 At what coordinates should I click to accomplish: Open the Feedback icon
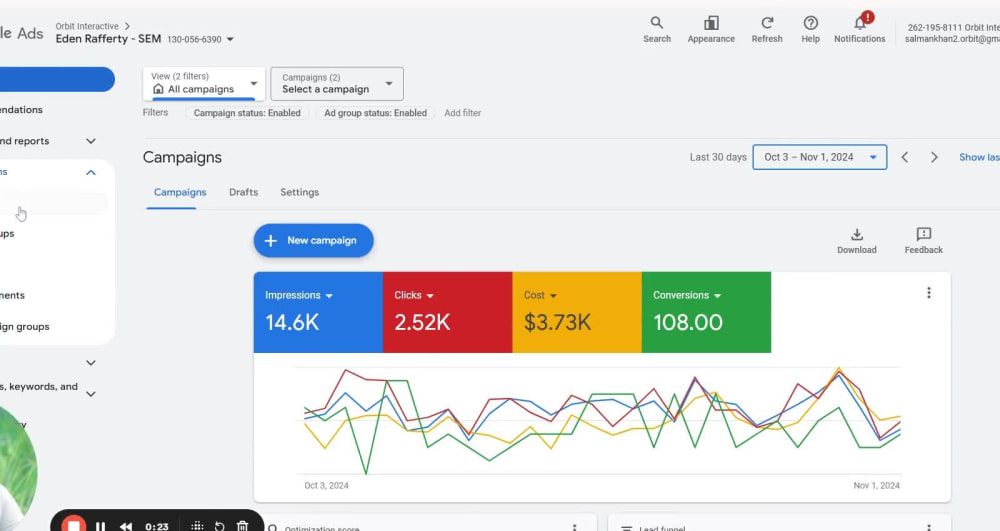923,241
